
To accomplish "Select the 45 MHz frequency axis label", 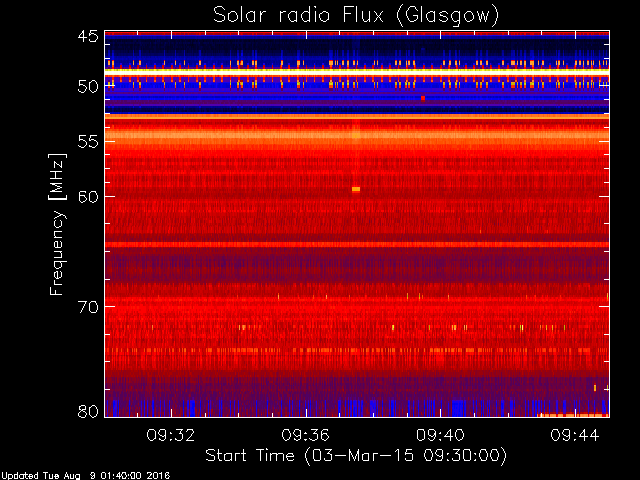I will pyautogui.click(x=88, y=37).
